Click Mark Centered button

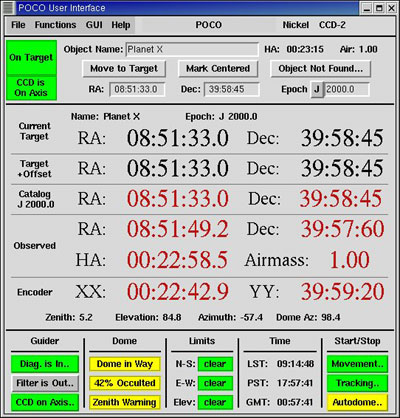pos(218,69)
